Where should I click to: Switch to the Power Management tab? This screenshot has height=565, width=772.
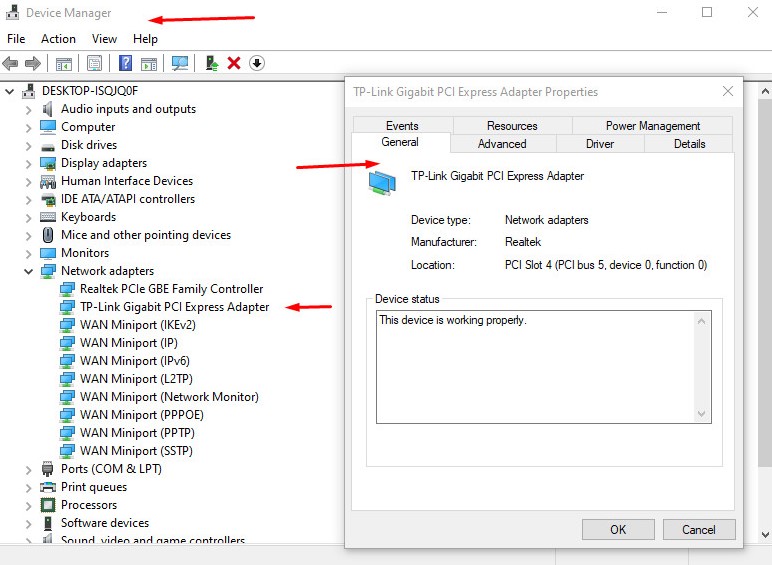(653, 126)
